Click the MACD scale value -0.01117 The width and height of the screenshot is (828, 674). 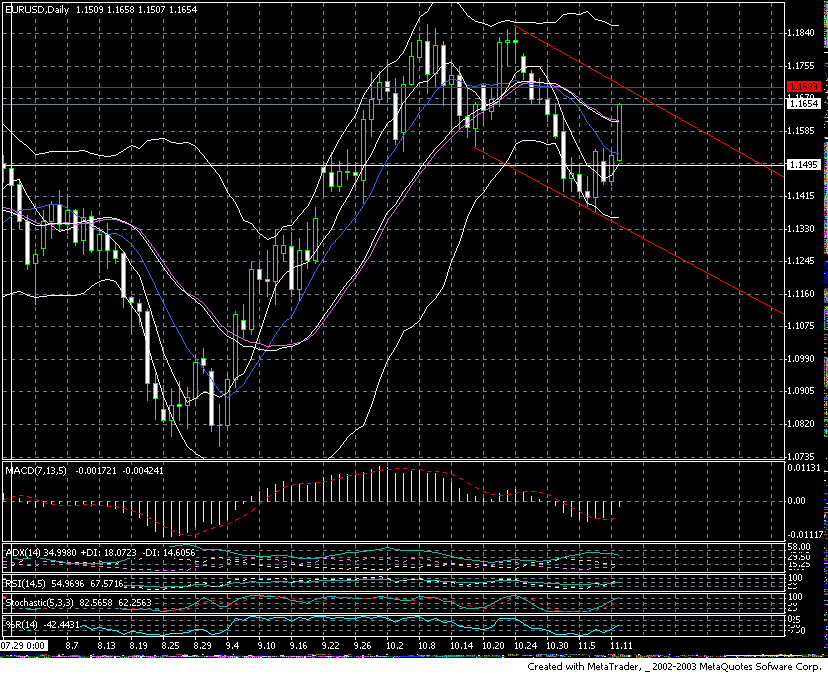[x=804, y=535]
